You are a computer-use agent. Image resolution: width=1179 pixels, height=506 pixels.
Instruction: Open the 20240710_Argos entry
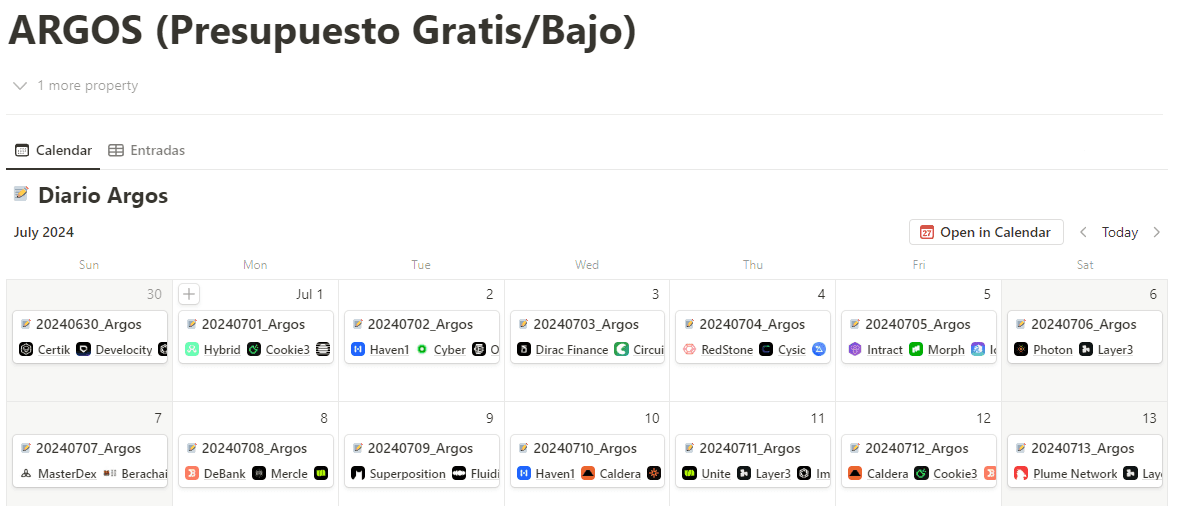pyautogui.click(x=586, y=448)
